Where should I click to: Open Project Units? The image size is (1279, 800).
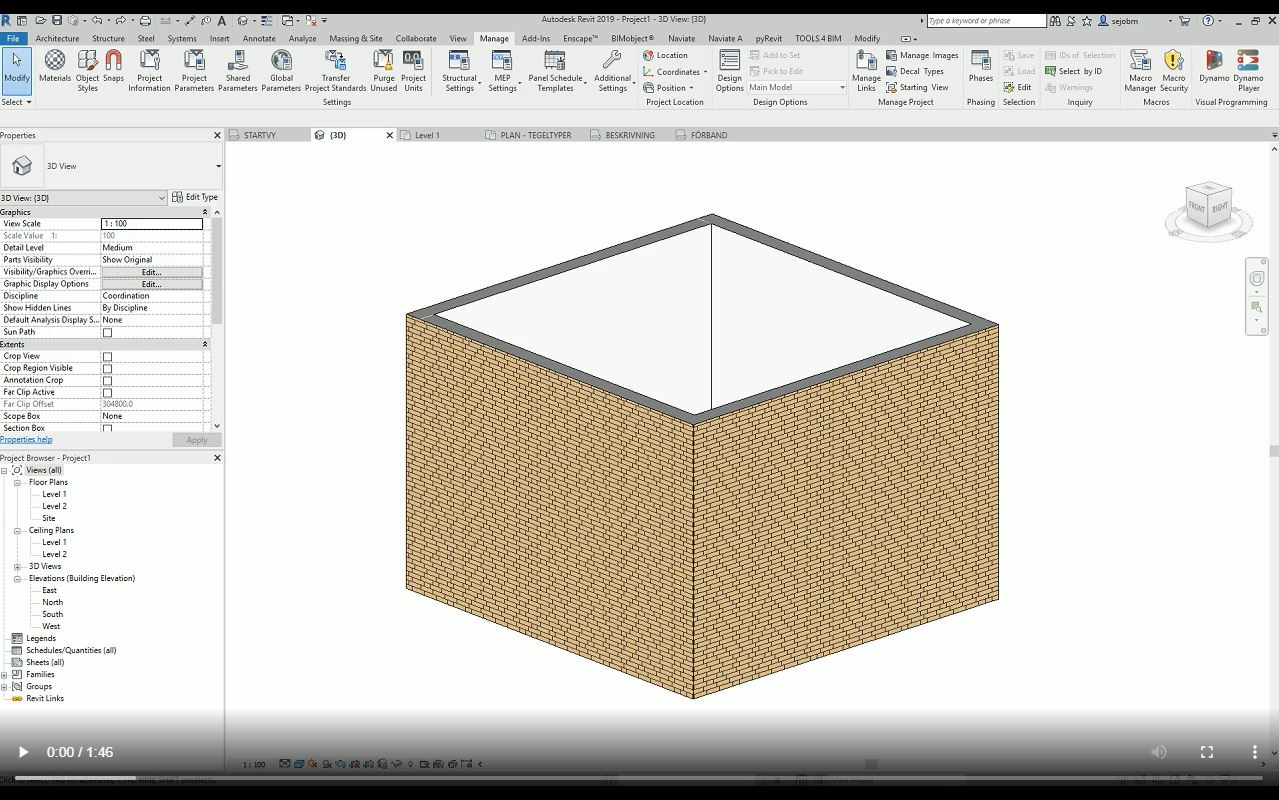[413, 70]
